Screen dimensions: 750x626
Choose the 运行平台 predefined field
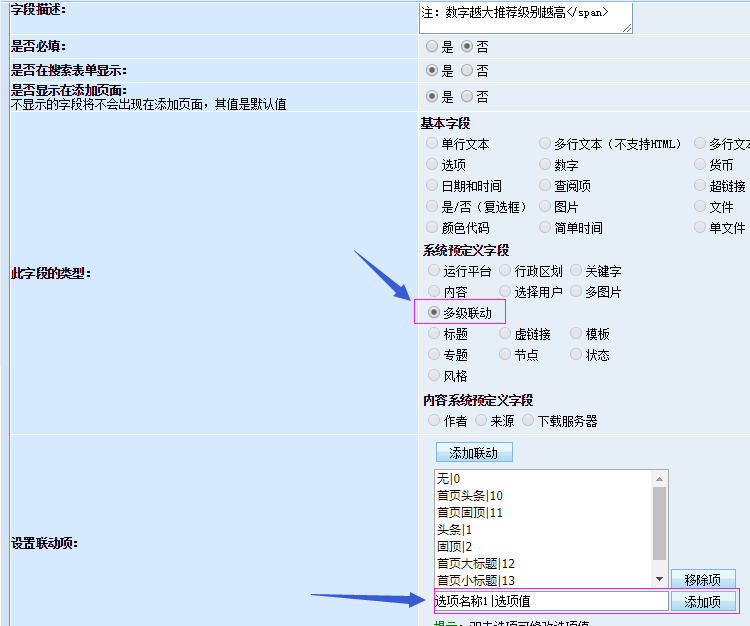(434, 271)
